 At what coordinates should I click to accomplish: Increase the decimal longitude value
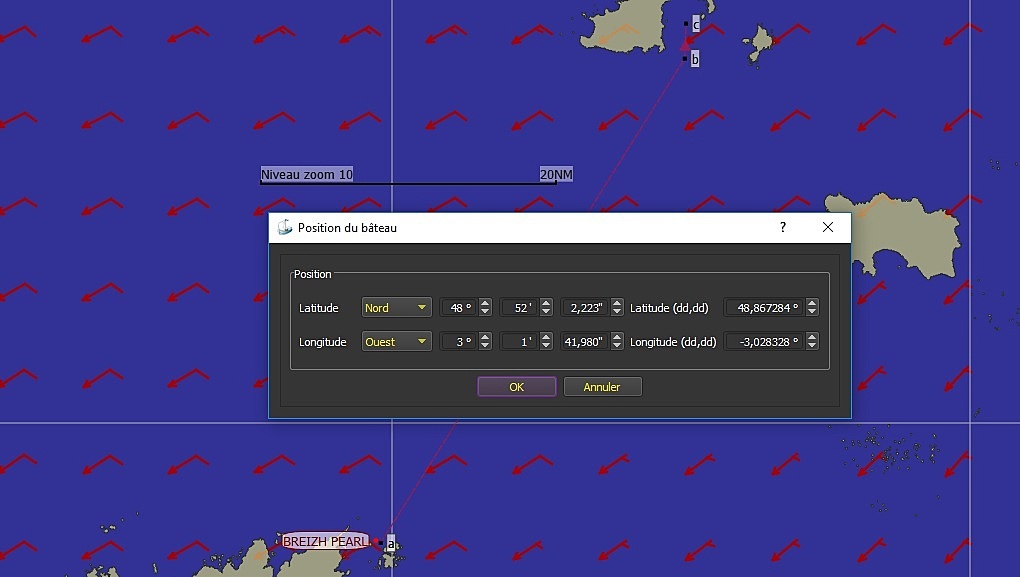click(x=811, y=337)
